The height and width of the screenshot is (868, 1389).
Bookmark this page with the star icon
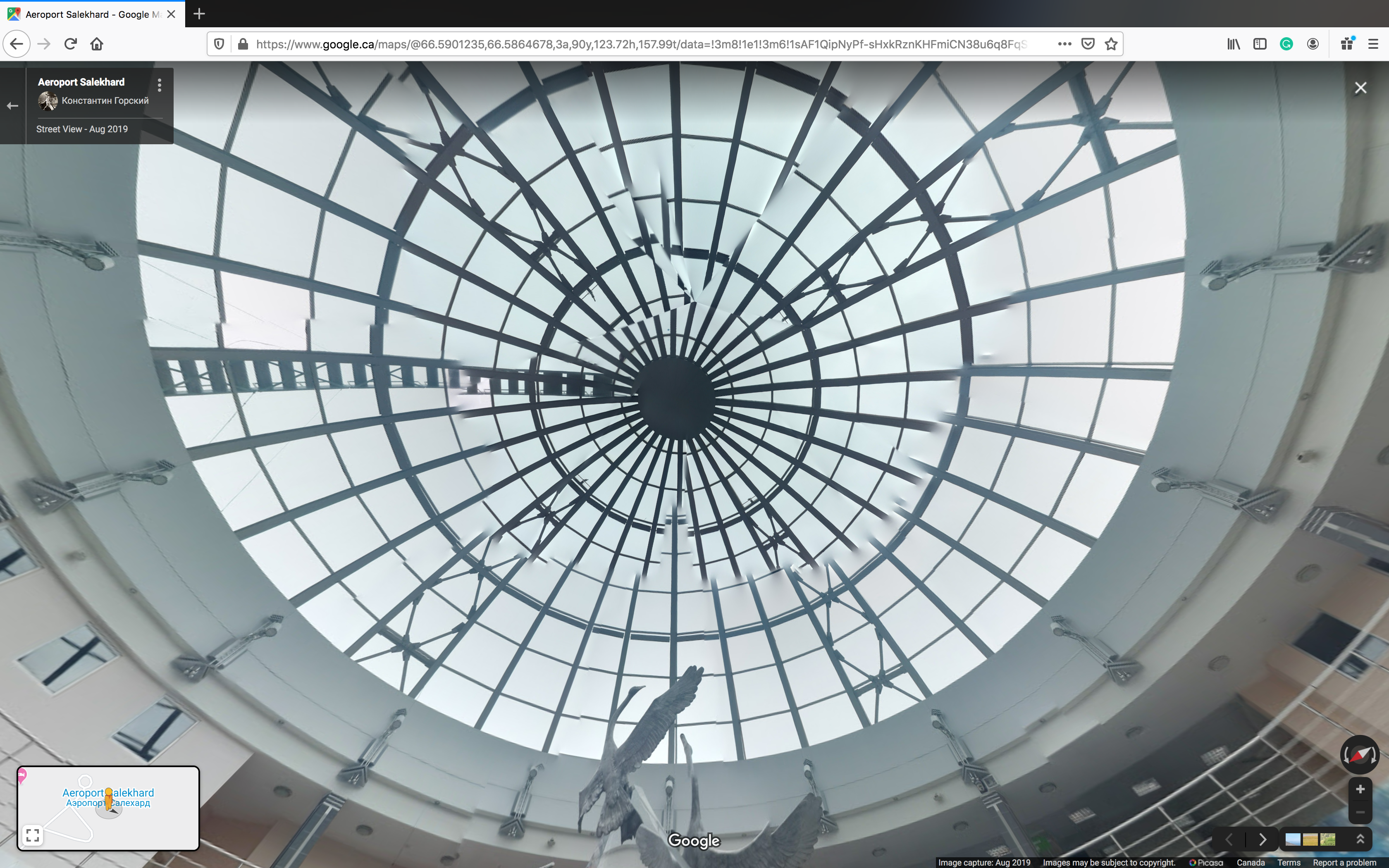1111,44
